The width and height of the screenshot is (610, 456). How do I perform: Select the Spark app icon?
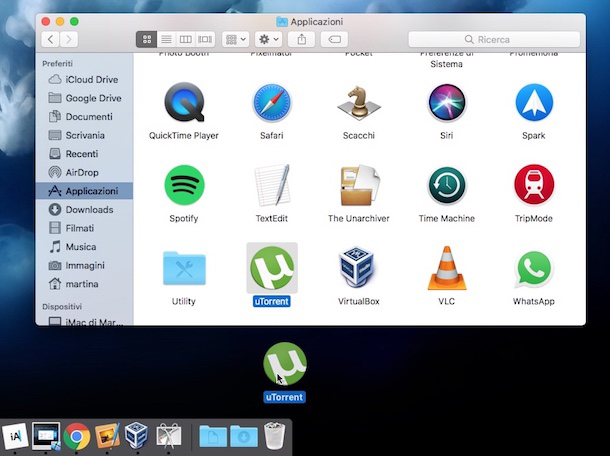[534, 103]
